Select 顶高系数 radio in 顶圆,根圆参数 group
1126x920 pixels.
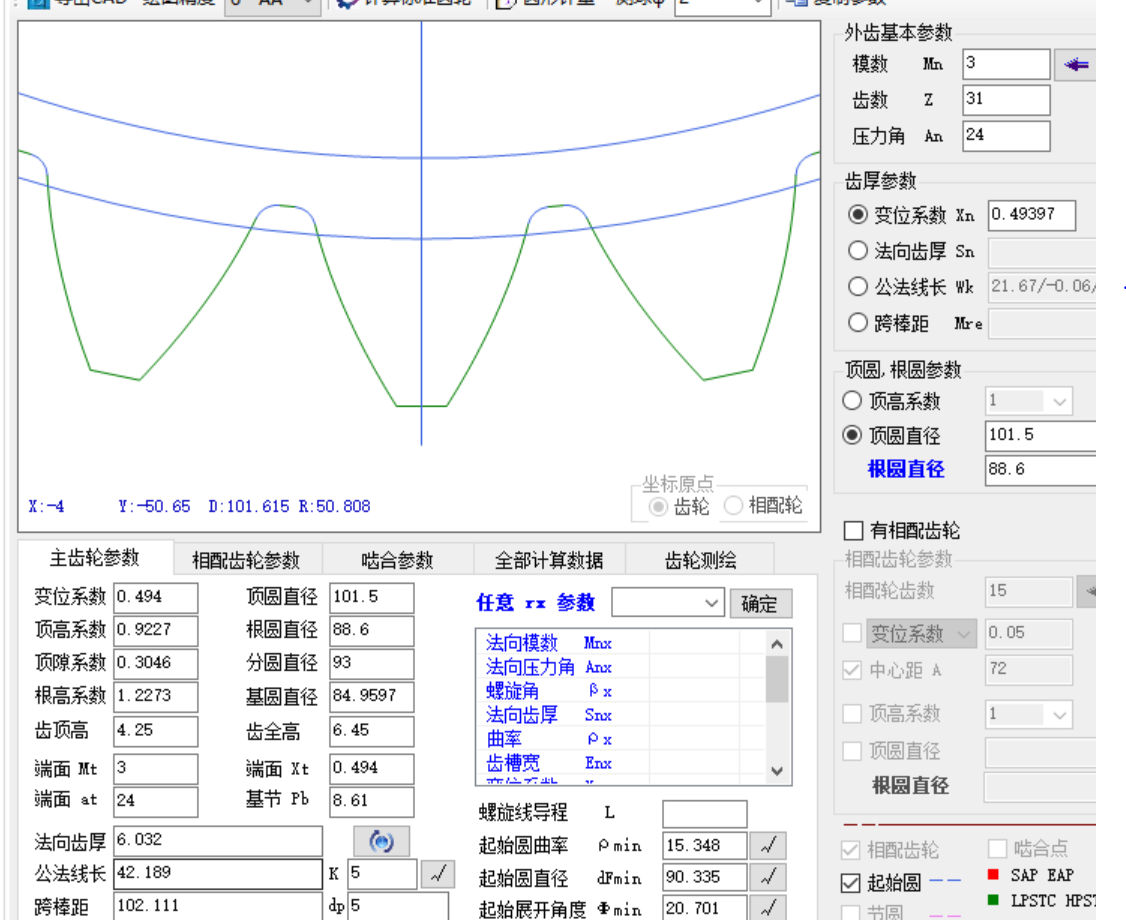852,400
